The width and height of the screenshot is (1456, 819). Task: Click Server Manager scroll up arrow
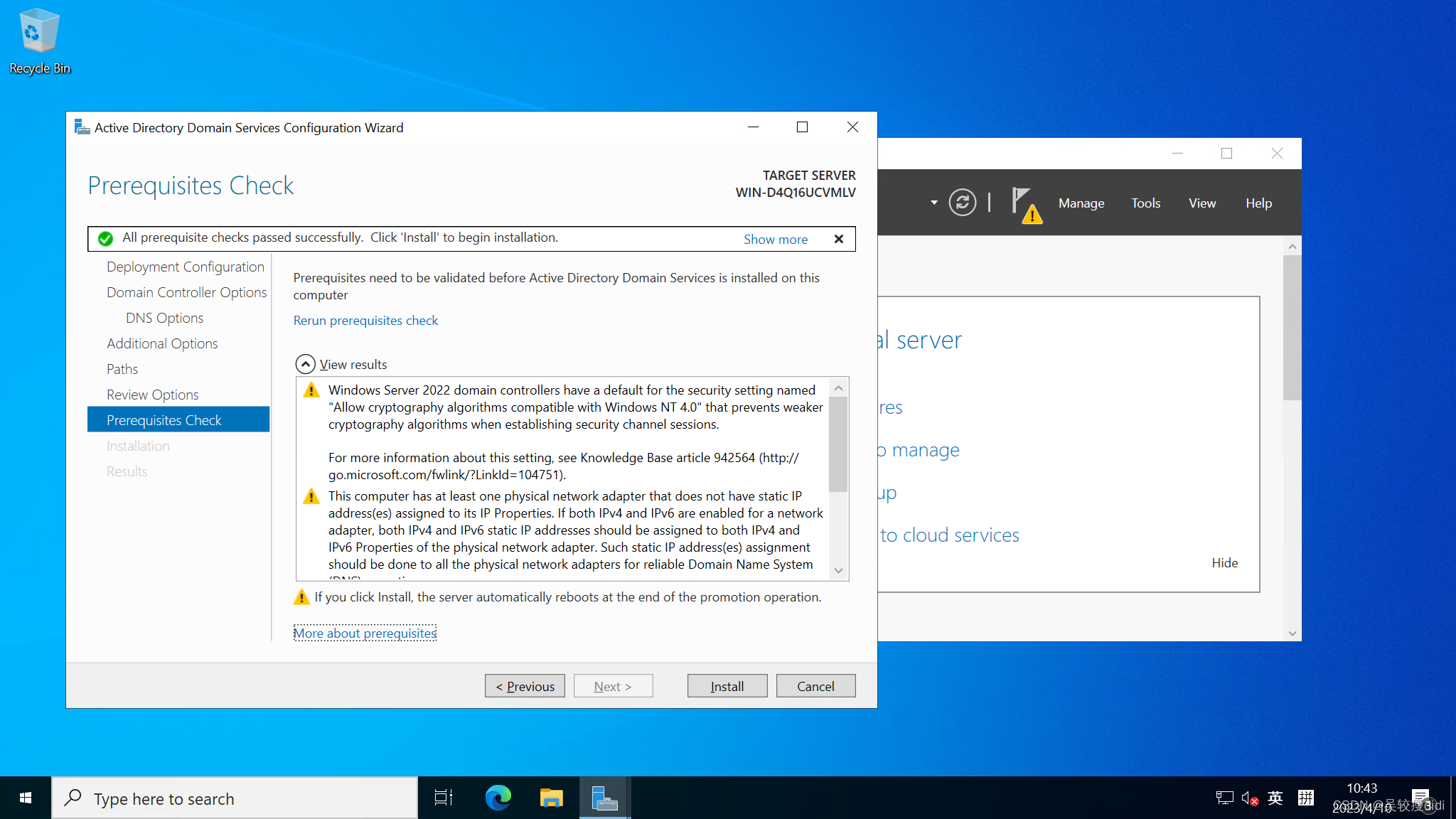point(1292,246)
